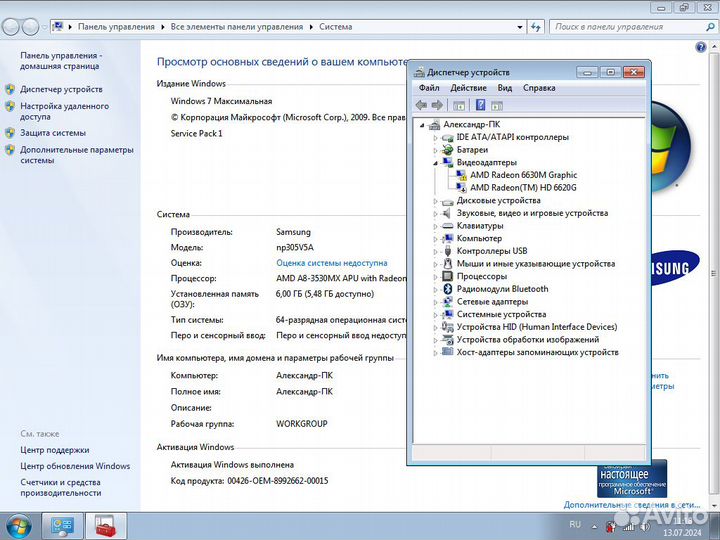
Task: Expand the Сетевые адаптеры node
Action: click(435, 302)
